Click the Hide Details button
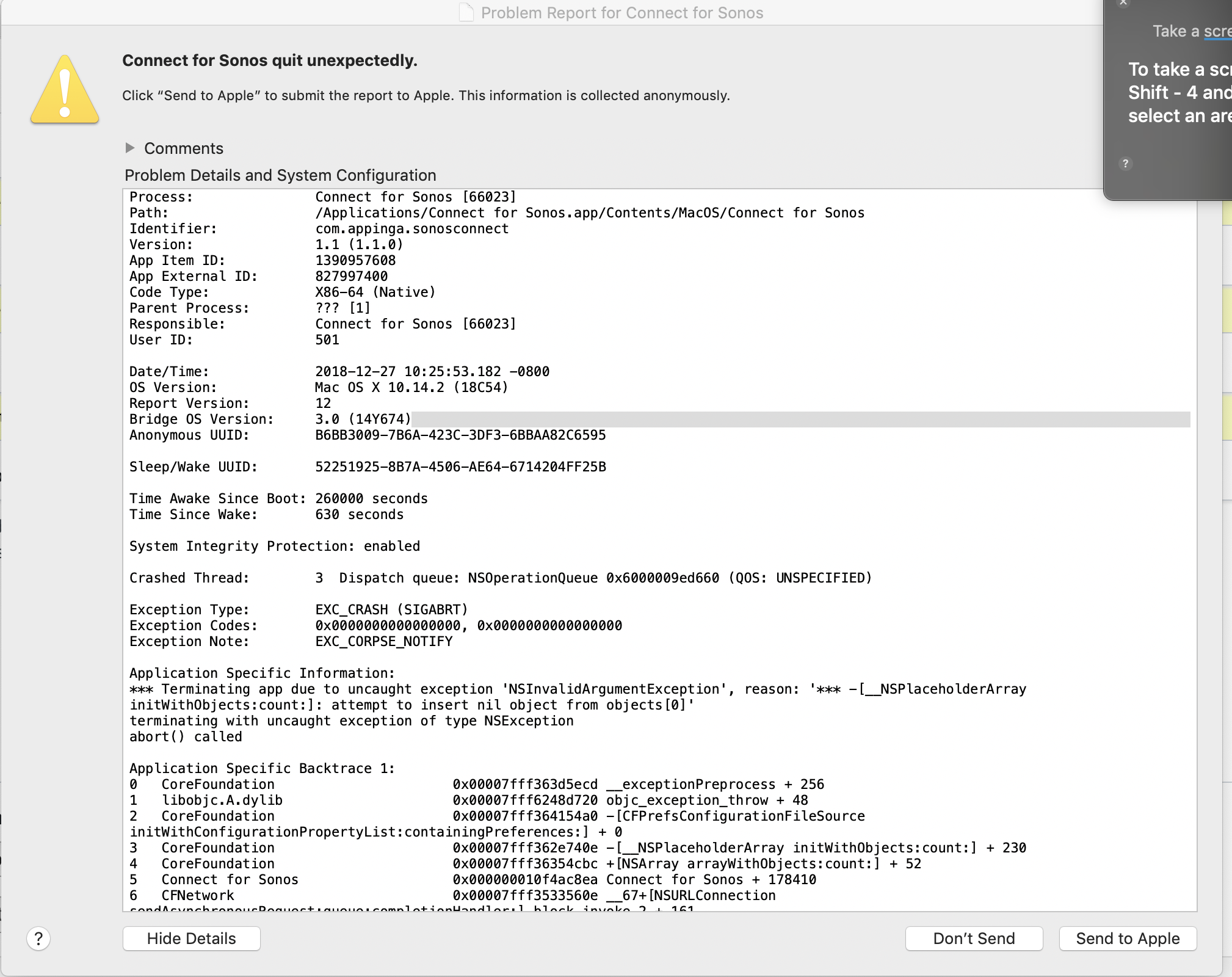The height and width of the screenshot is (977, 1232). pyautogui.click(x=192, y=939)
